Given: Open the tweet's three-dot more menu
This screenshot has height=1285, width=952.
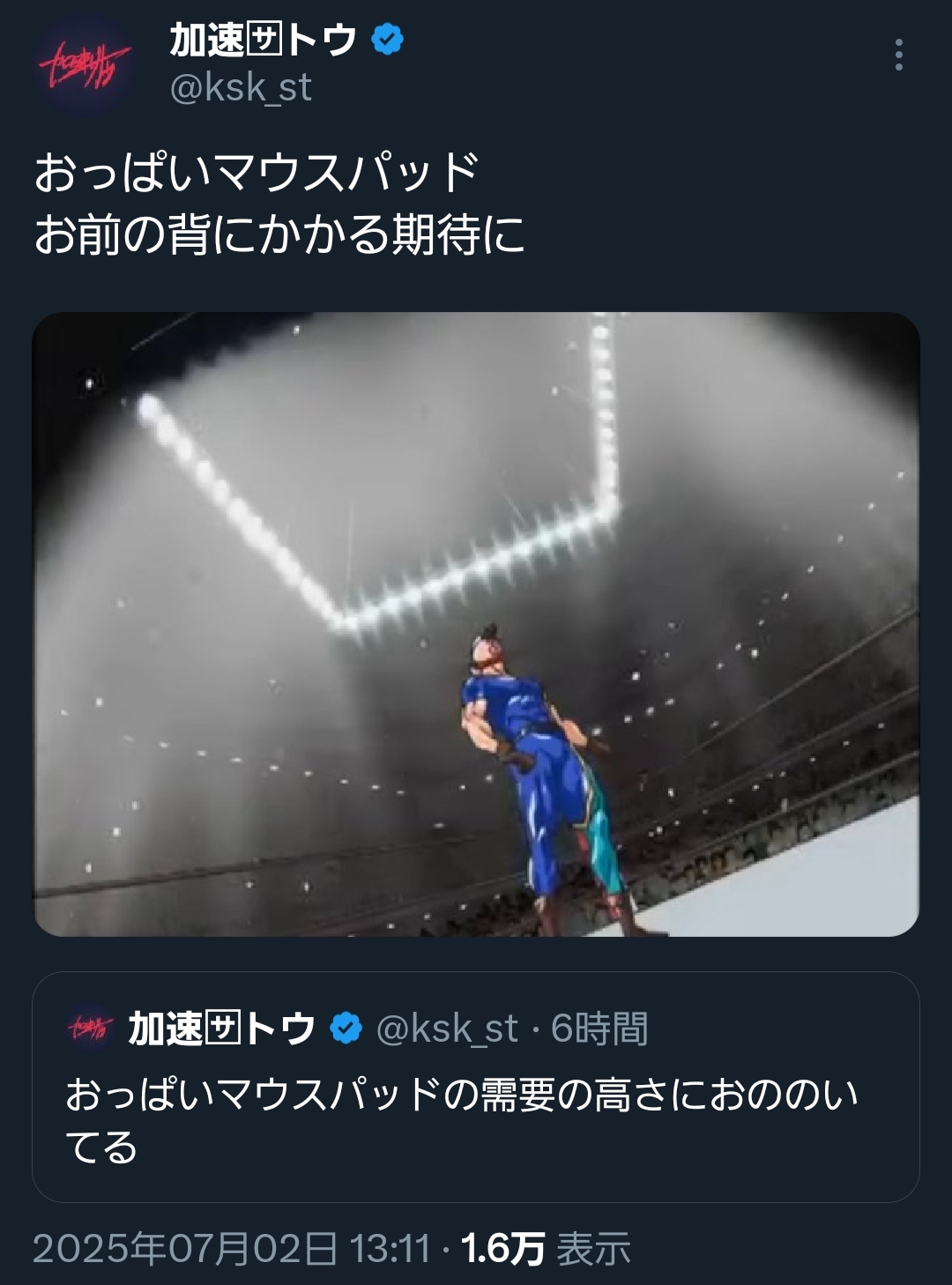Looking at the screenshot, I should tap(898, 55).
